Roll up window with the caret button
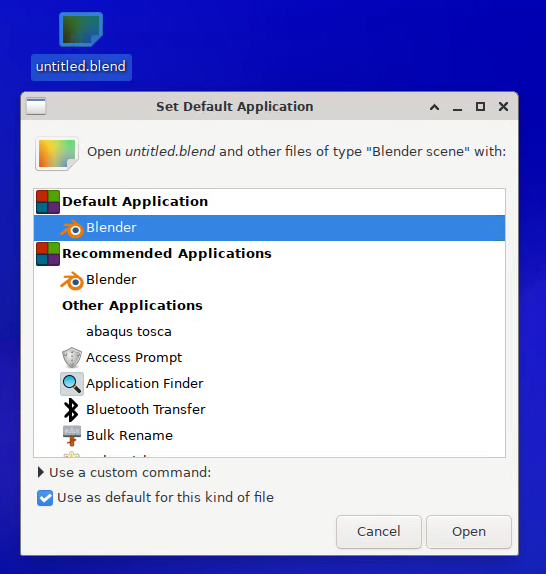The image size is (546, 574). pyautogui.click(x=435, y=107)
